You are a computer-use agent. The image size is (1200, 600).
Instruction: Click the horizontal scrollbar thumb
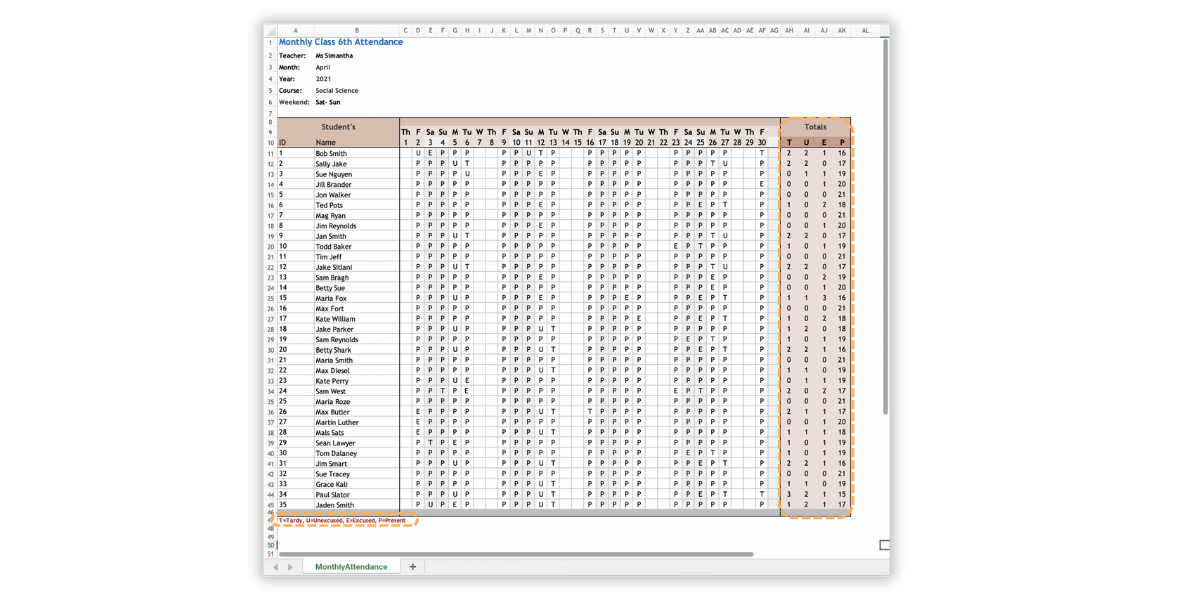pos(515,554)
